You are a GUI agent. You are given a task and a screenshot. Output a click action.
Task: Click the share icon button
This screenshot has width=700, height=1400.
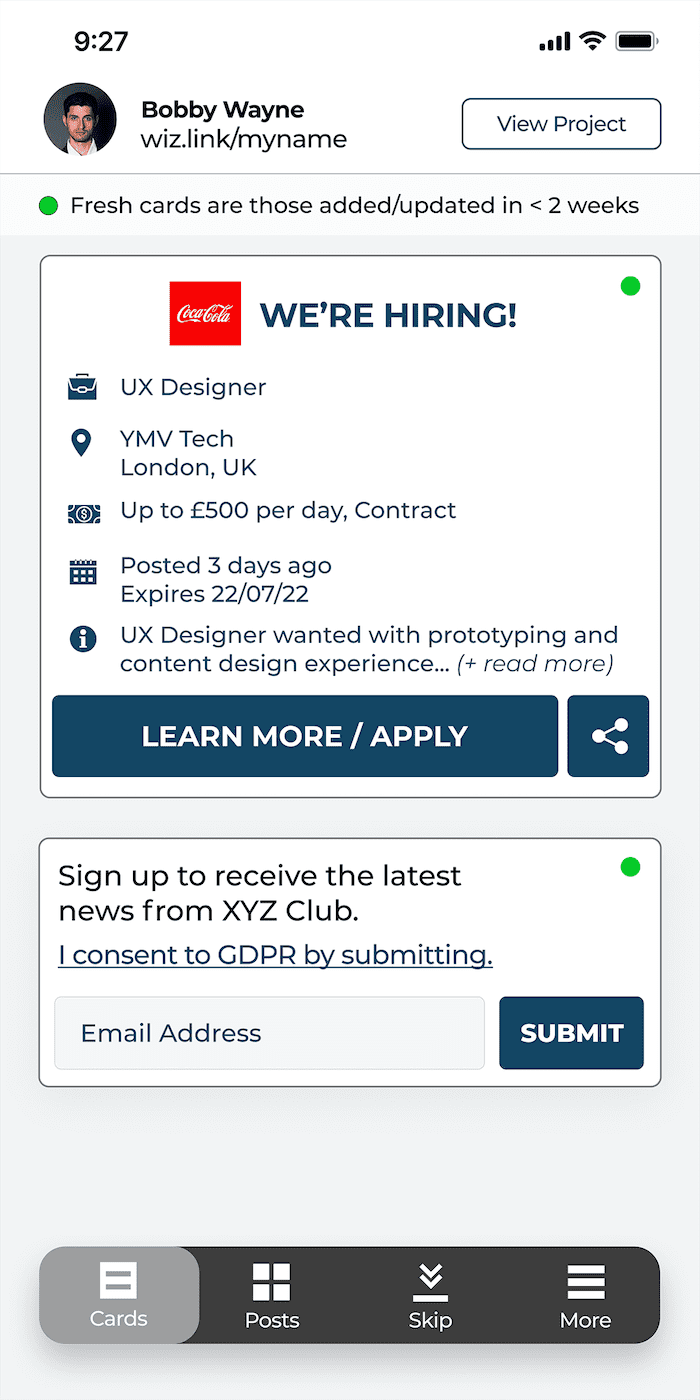[608, 736]
